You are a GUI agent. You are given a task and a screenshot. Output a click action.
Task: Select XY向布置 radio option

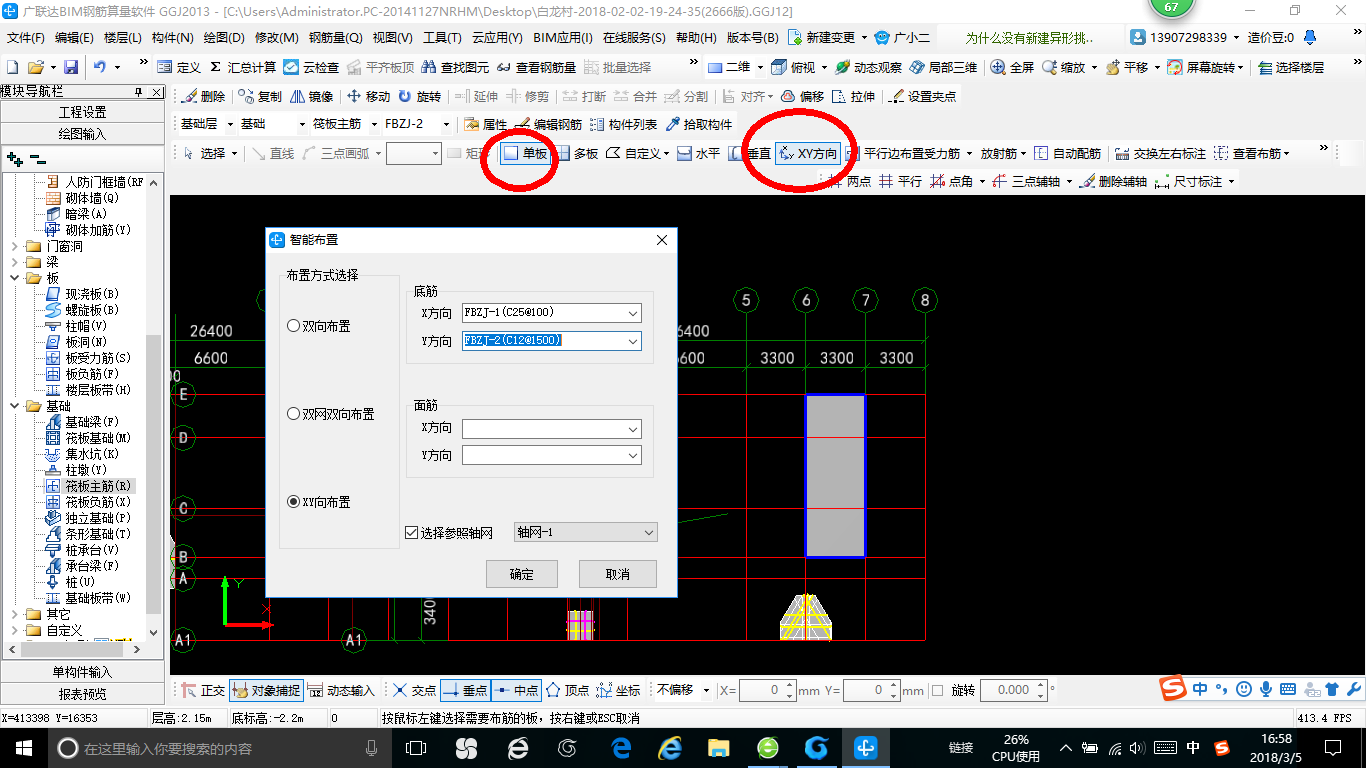318,502
